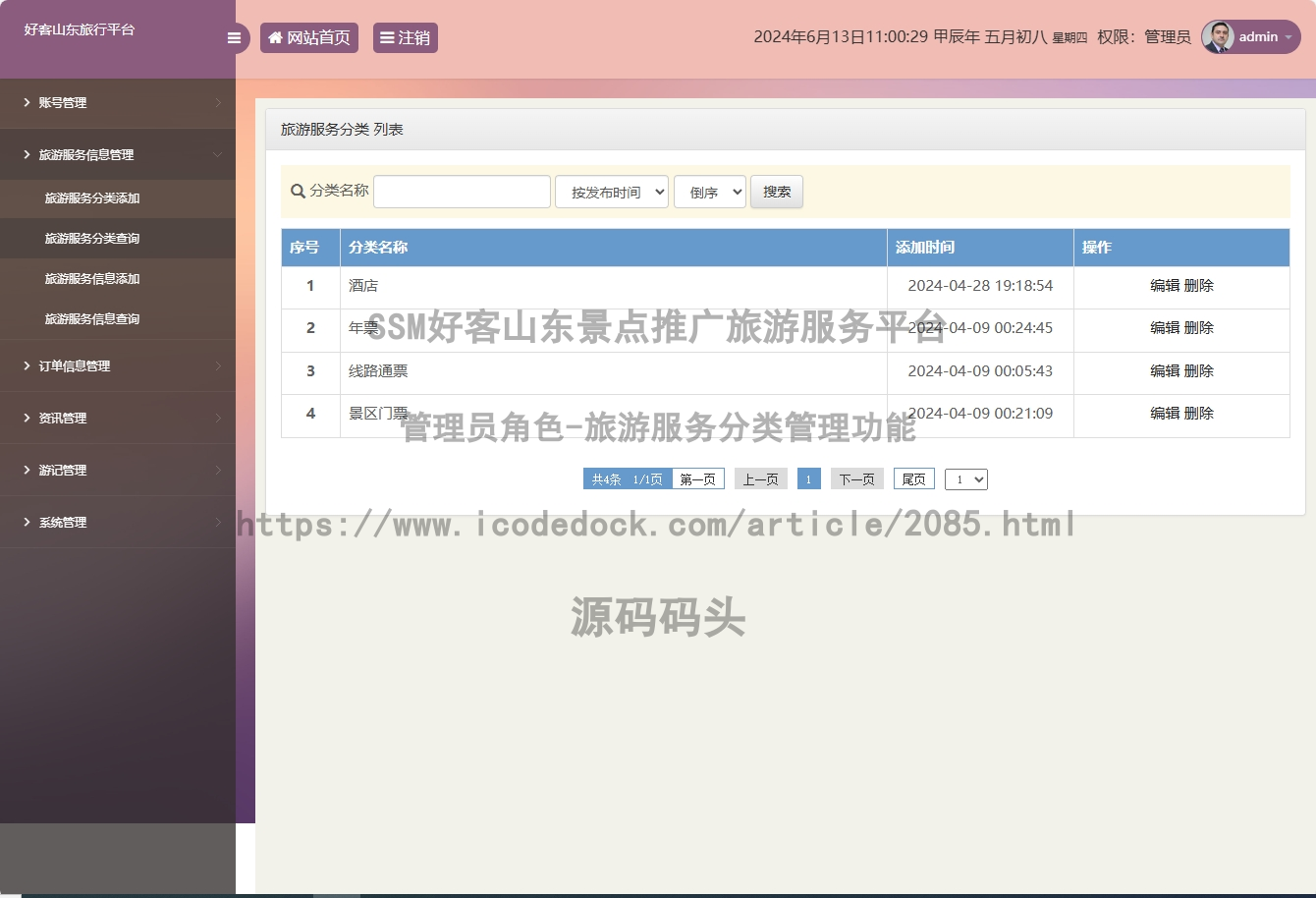Image resolution: width=1316 pixels, height=898 pixels.
Task: Click the admin avatar picture
Action: [1218, 37]
